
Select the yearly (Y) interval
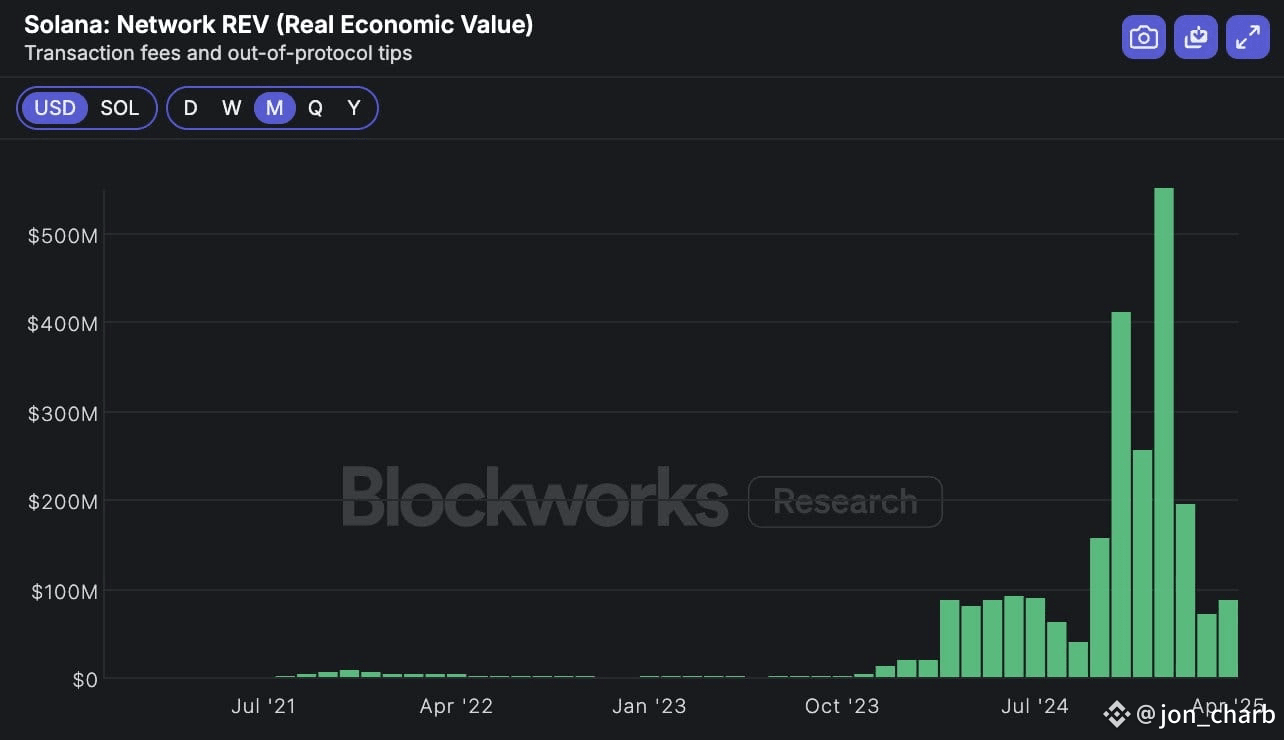(354, 108)
